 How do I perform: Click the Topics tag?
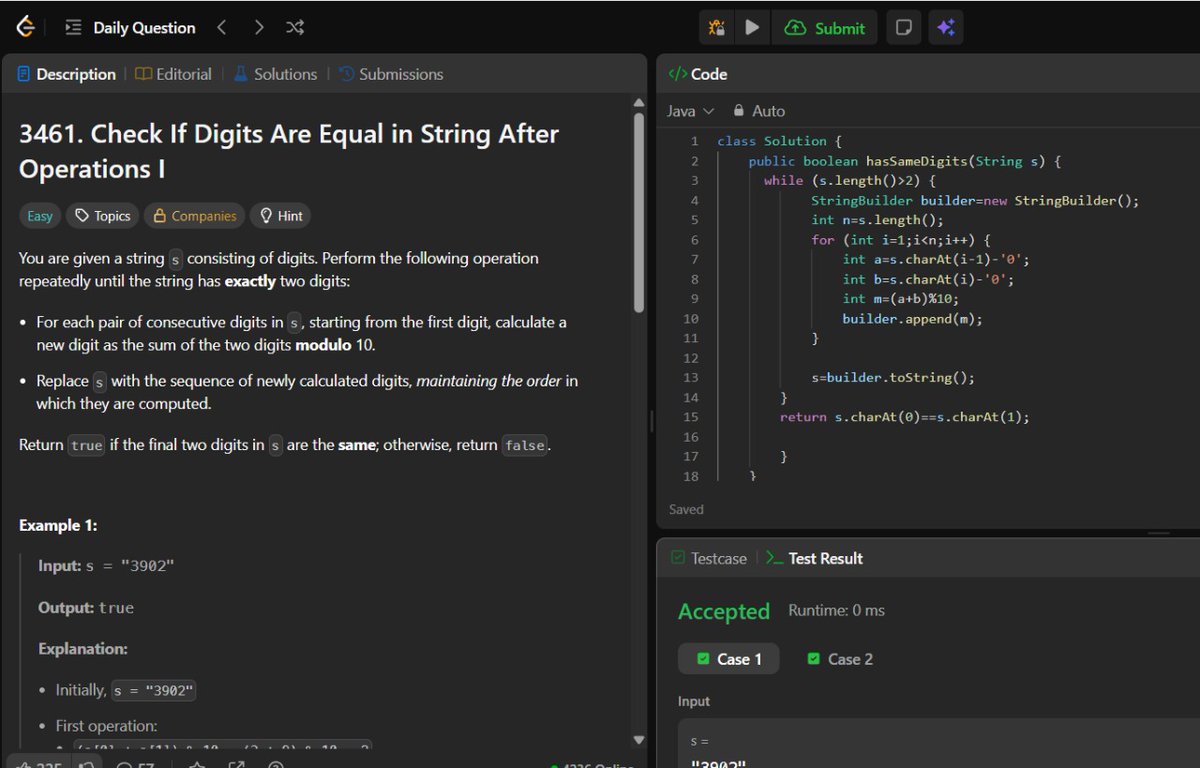(x=102, y=215)
